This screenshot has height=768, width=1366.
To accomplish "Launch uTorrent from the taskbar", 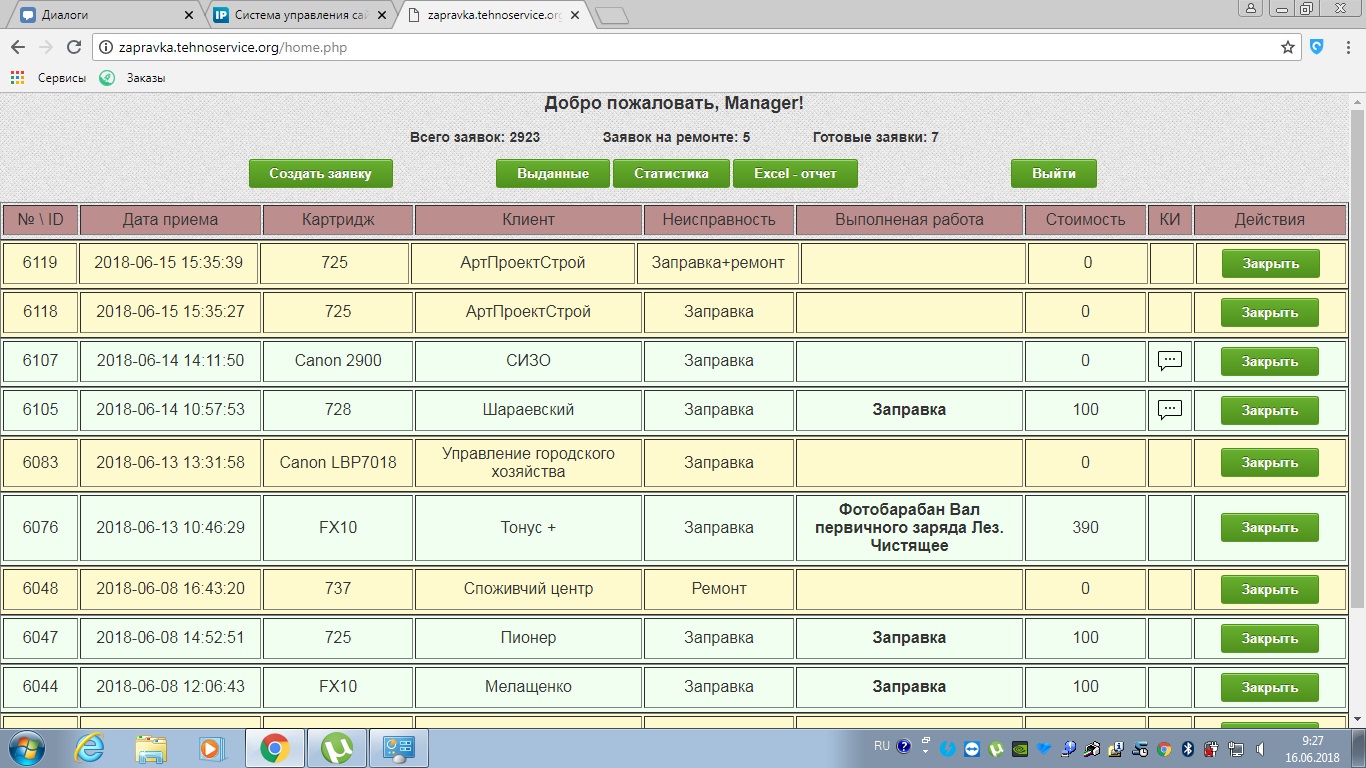I will click(336, 748).
